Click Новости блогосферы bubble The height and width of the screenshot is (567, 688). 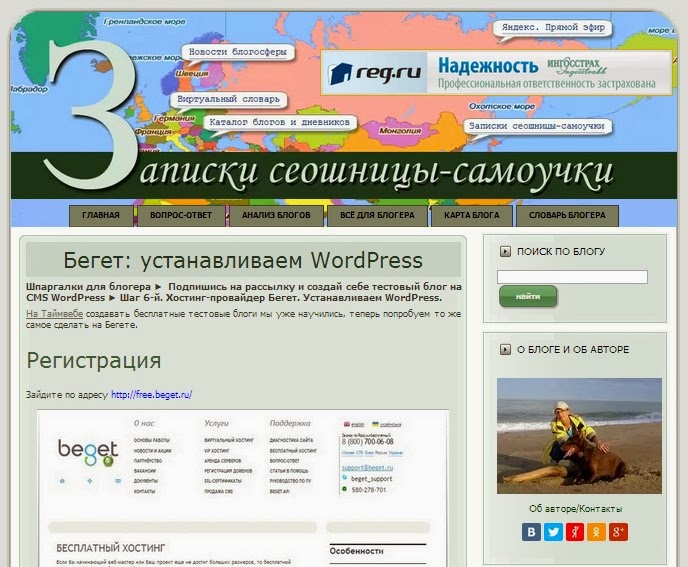[x=238, y=52]
